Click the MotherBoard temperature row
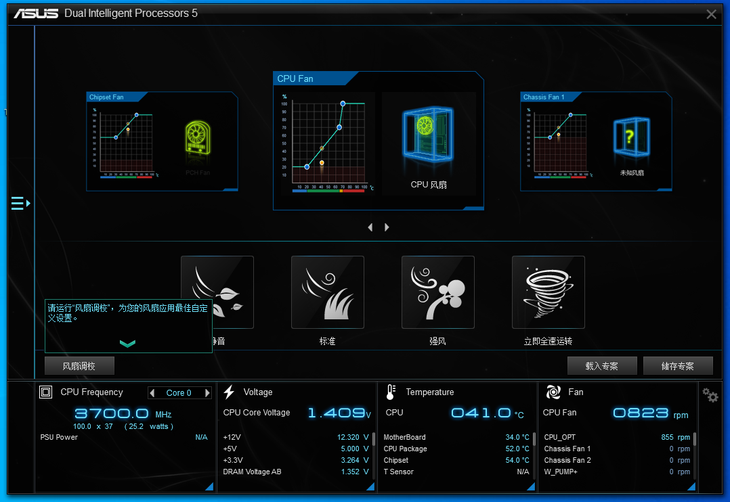This screenshot has height=502, width=730. pos(456,437)
